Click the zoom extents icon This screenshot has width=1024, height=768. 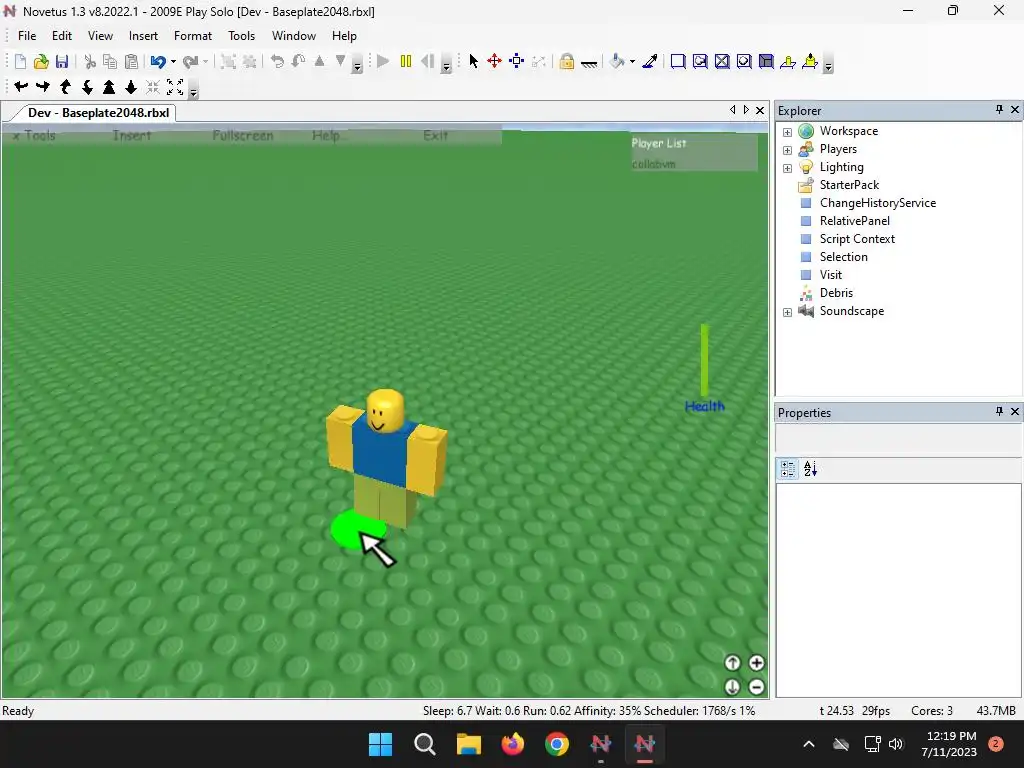pyautogui.click(x=175, y=86)
